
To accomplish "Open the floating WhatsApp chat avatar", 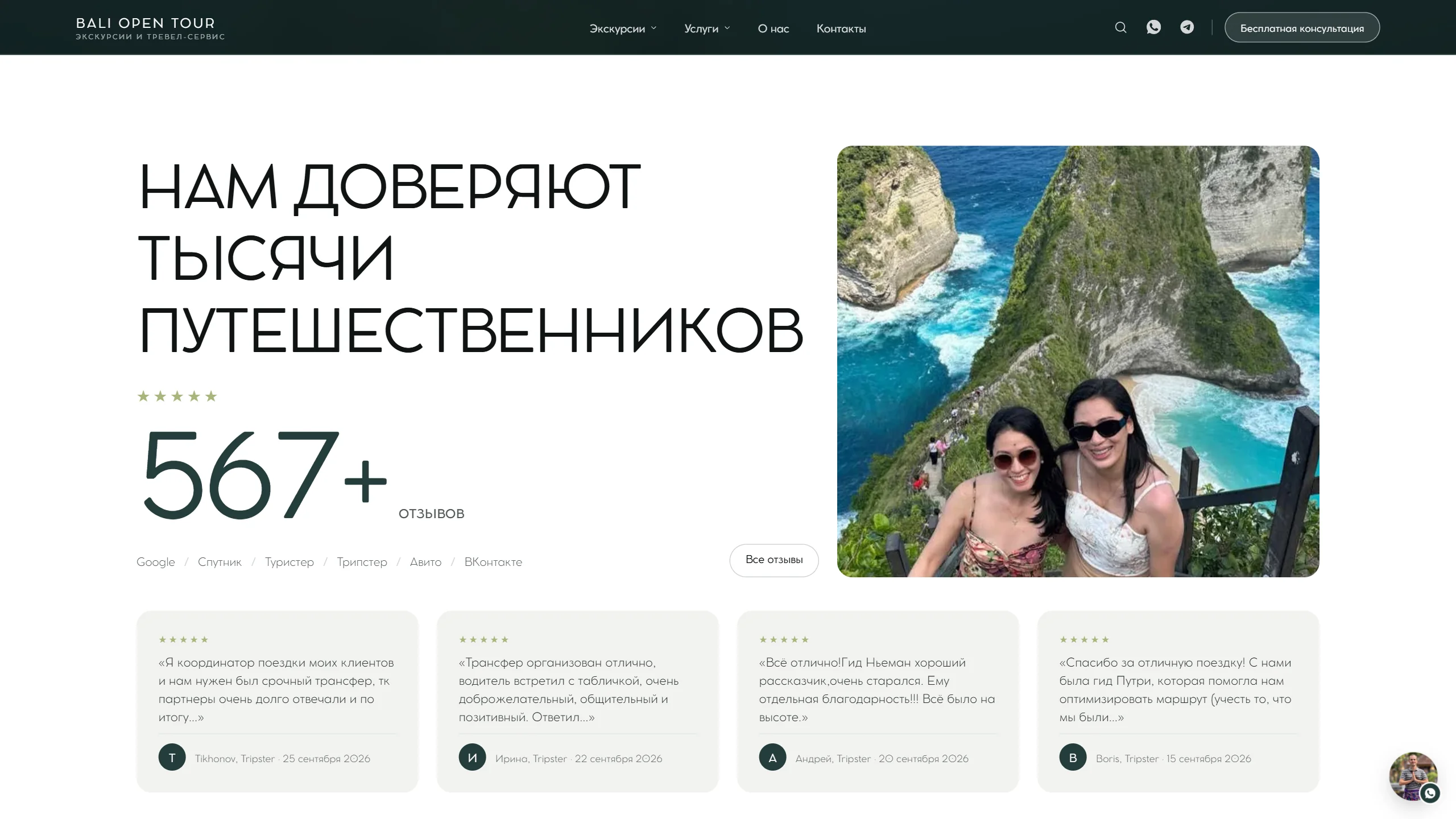I will [x=1414, y=777].
